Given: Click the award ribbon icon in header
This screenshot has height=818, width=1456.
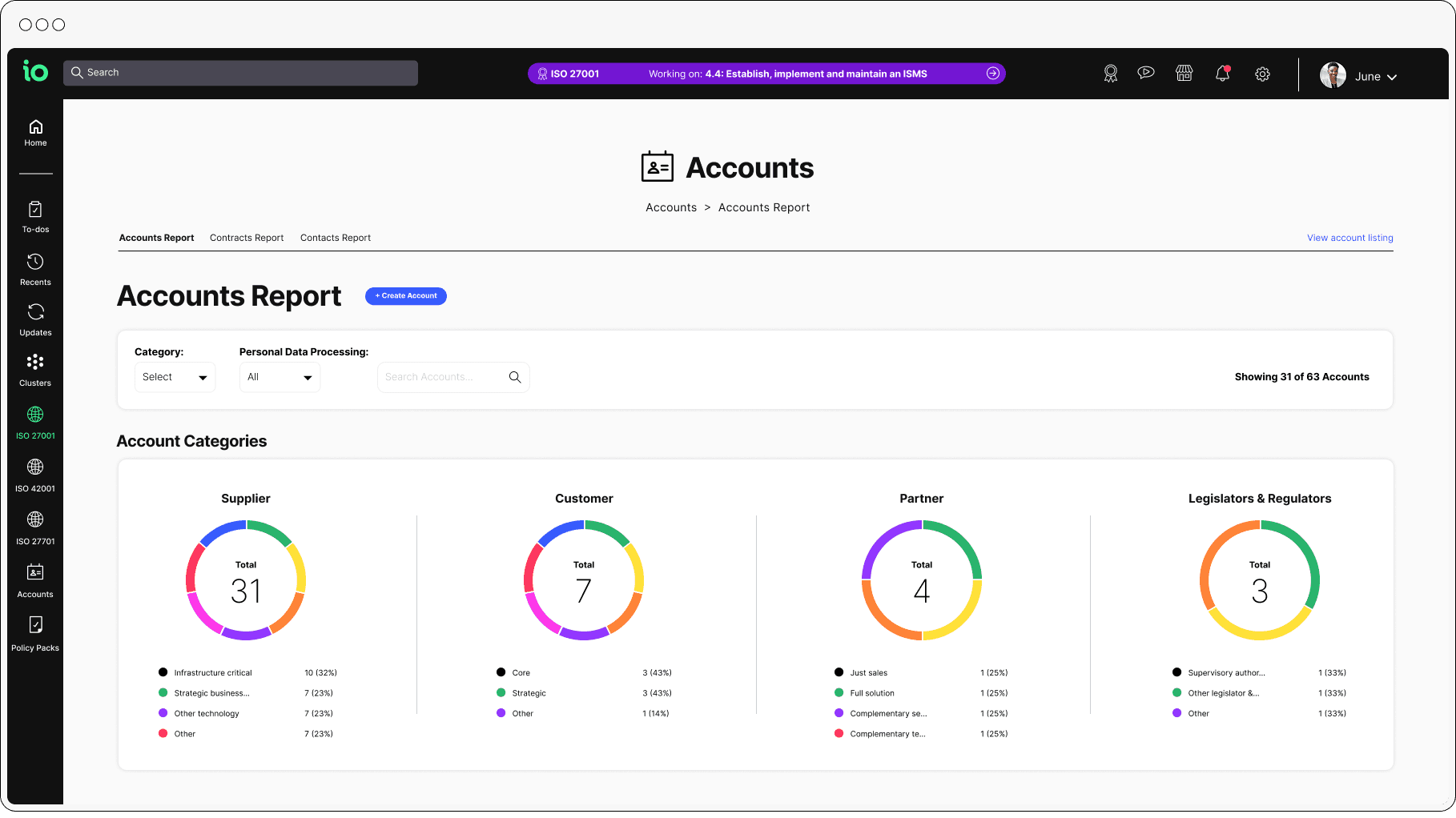Looking at the screenshot, I should pyautogui.click(x=1110, y=74).
